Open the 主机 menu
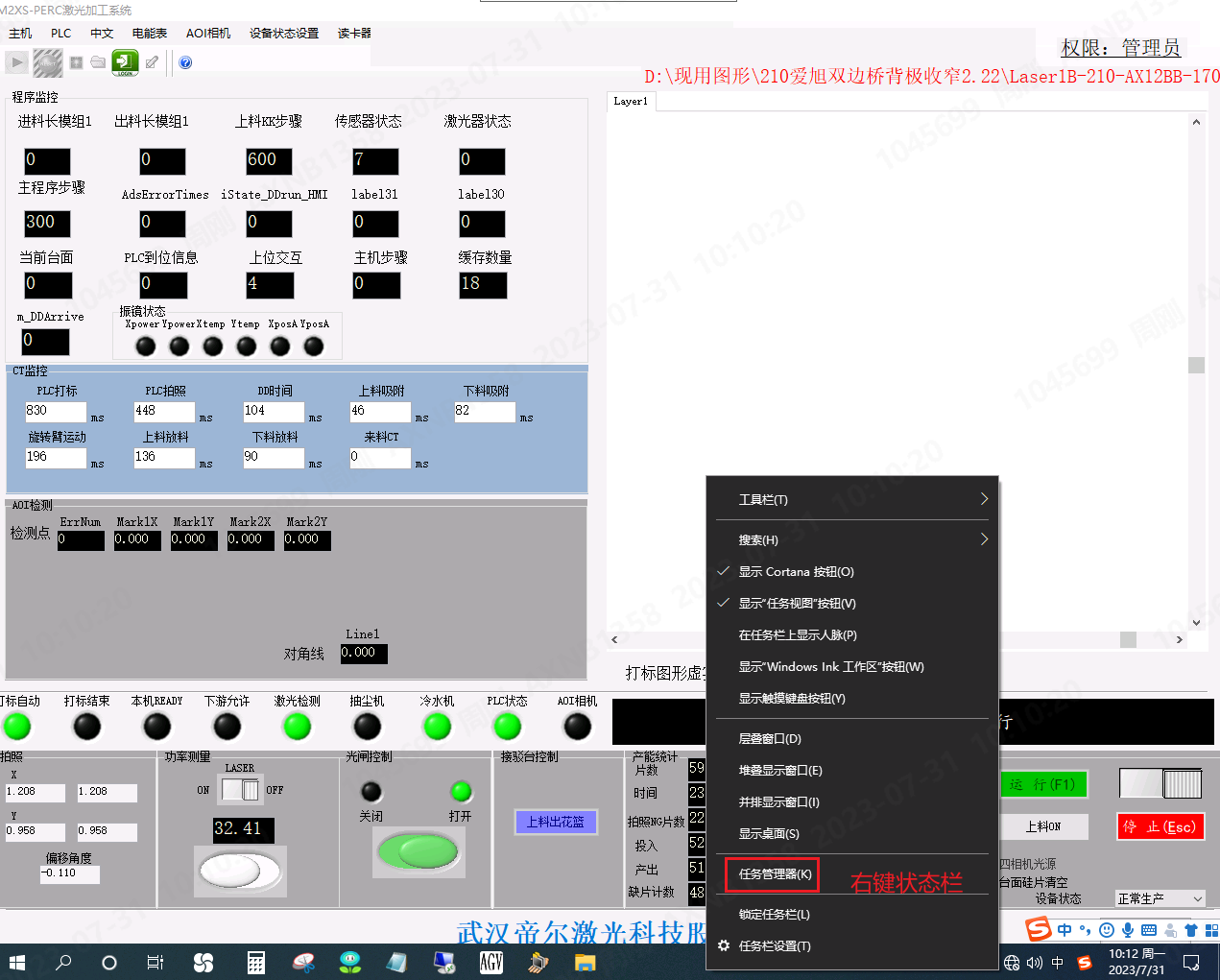 [x=20, y=34]
